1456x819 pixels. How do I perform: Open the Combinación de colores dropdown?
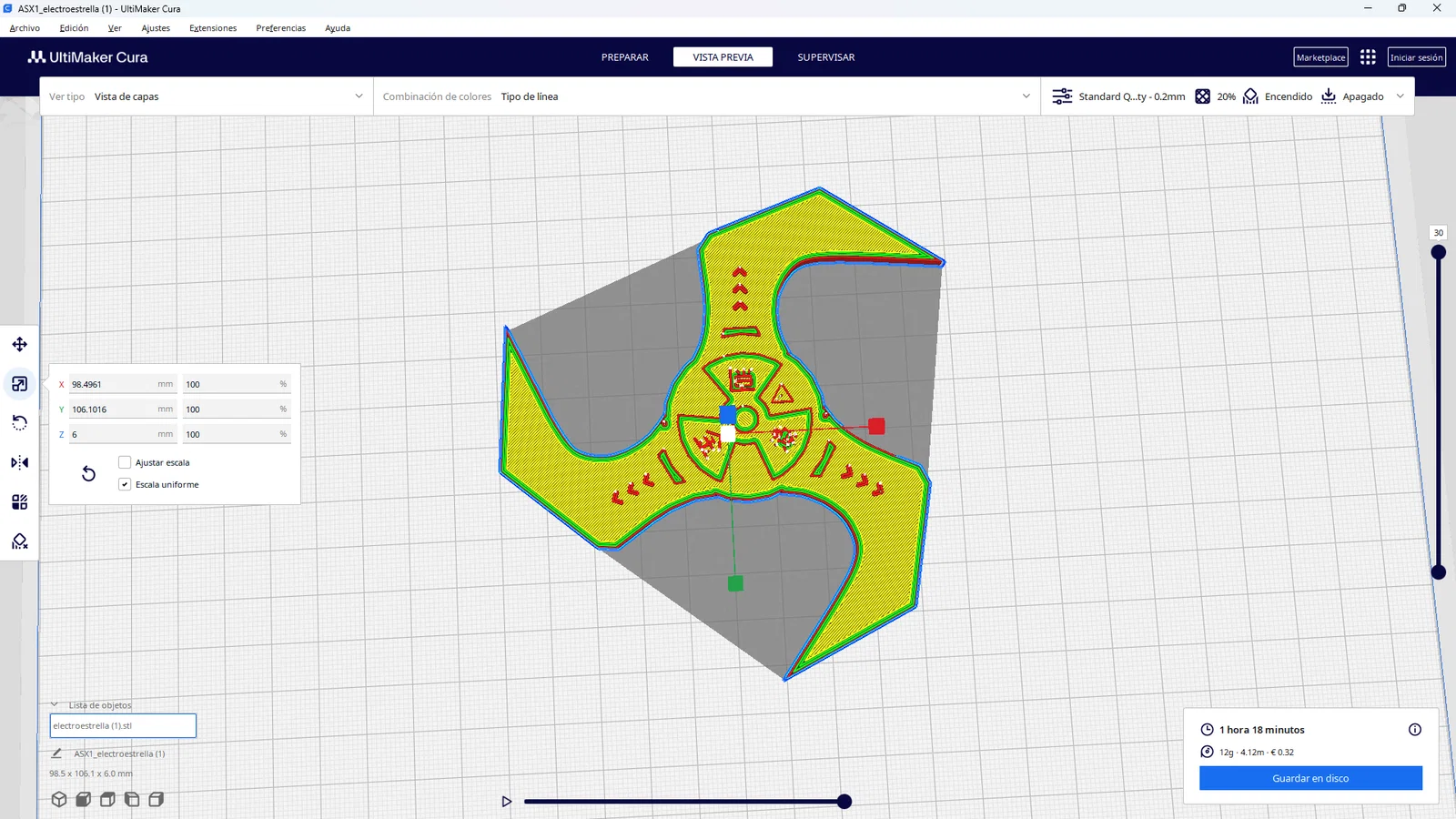[x=707, y=96]
